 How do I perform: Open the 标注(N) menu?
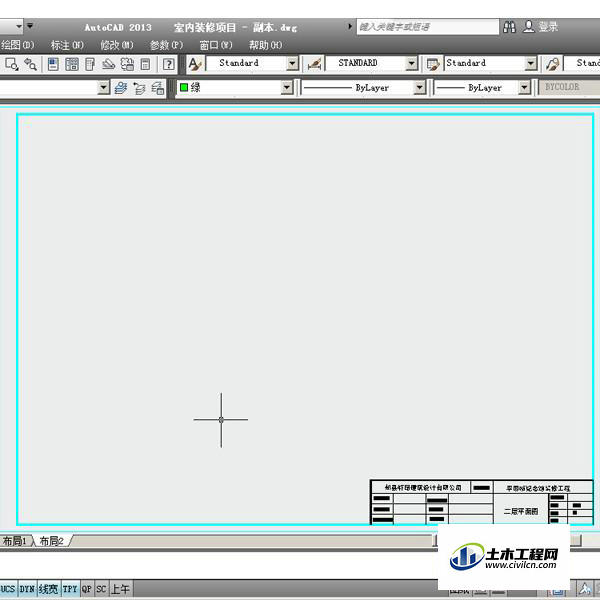coord(67,45)
